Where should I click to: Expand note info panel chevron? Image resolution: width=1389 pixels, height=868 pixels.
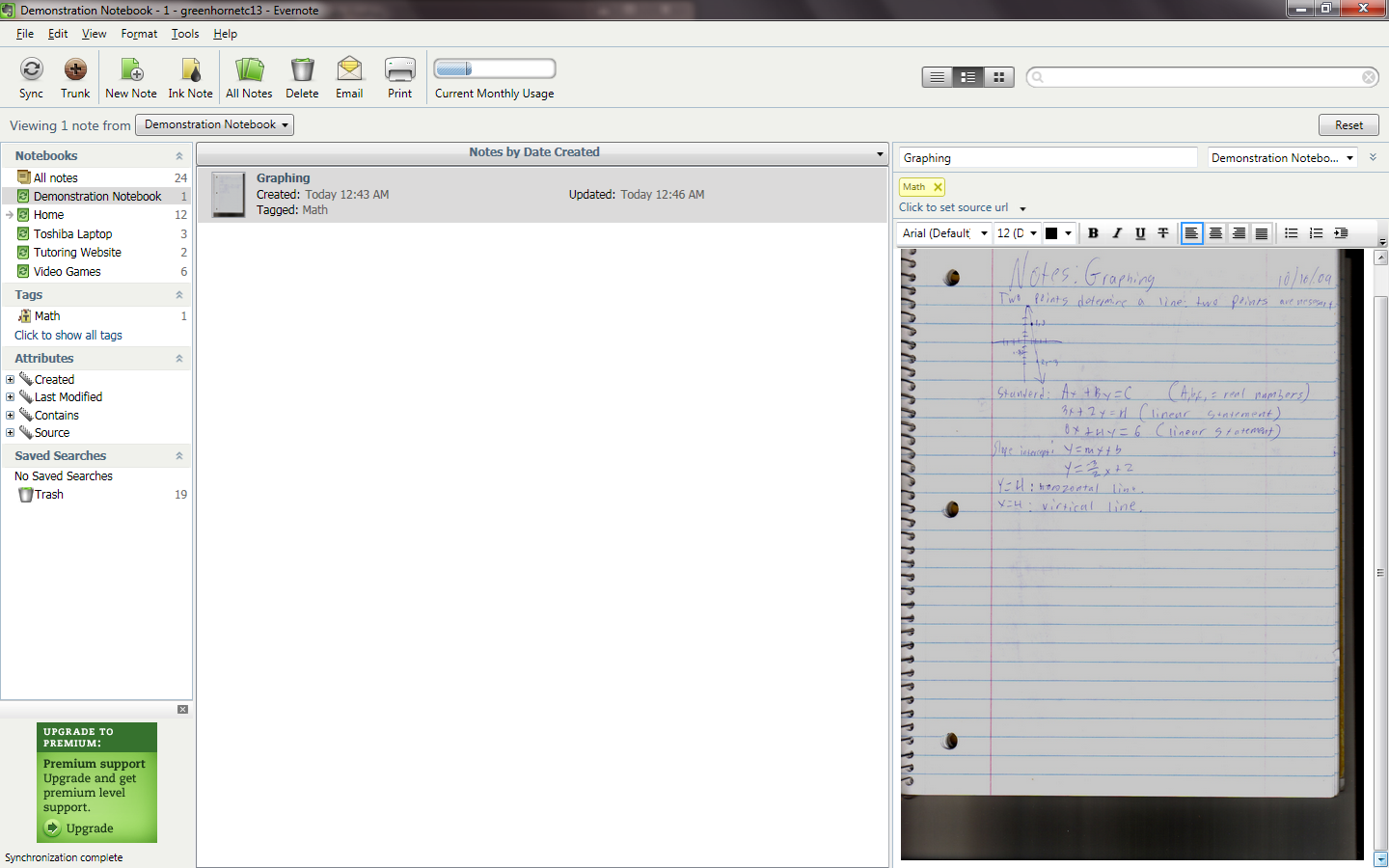coord(1373,157)
